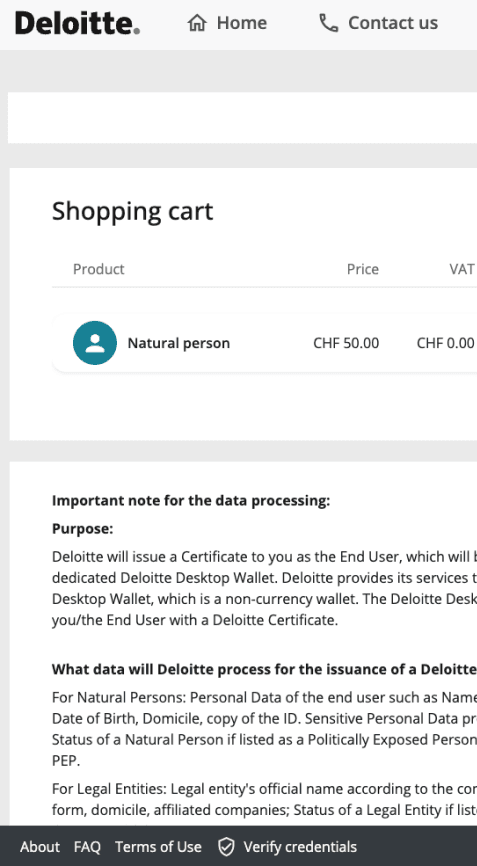Open the Home menu text

[x=242, y=23]
